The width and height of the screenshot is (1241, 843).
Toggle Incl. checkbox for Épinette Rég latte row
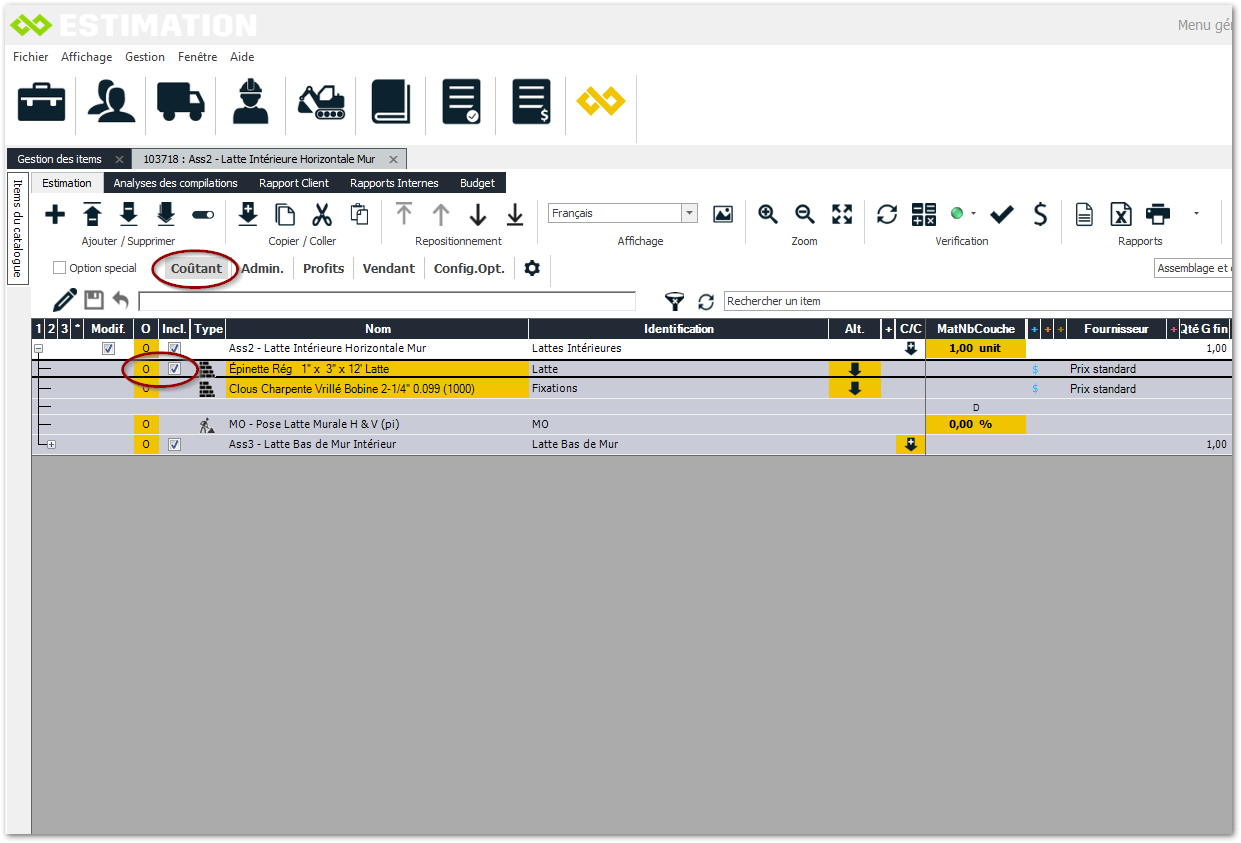(175, 369)
